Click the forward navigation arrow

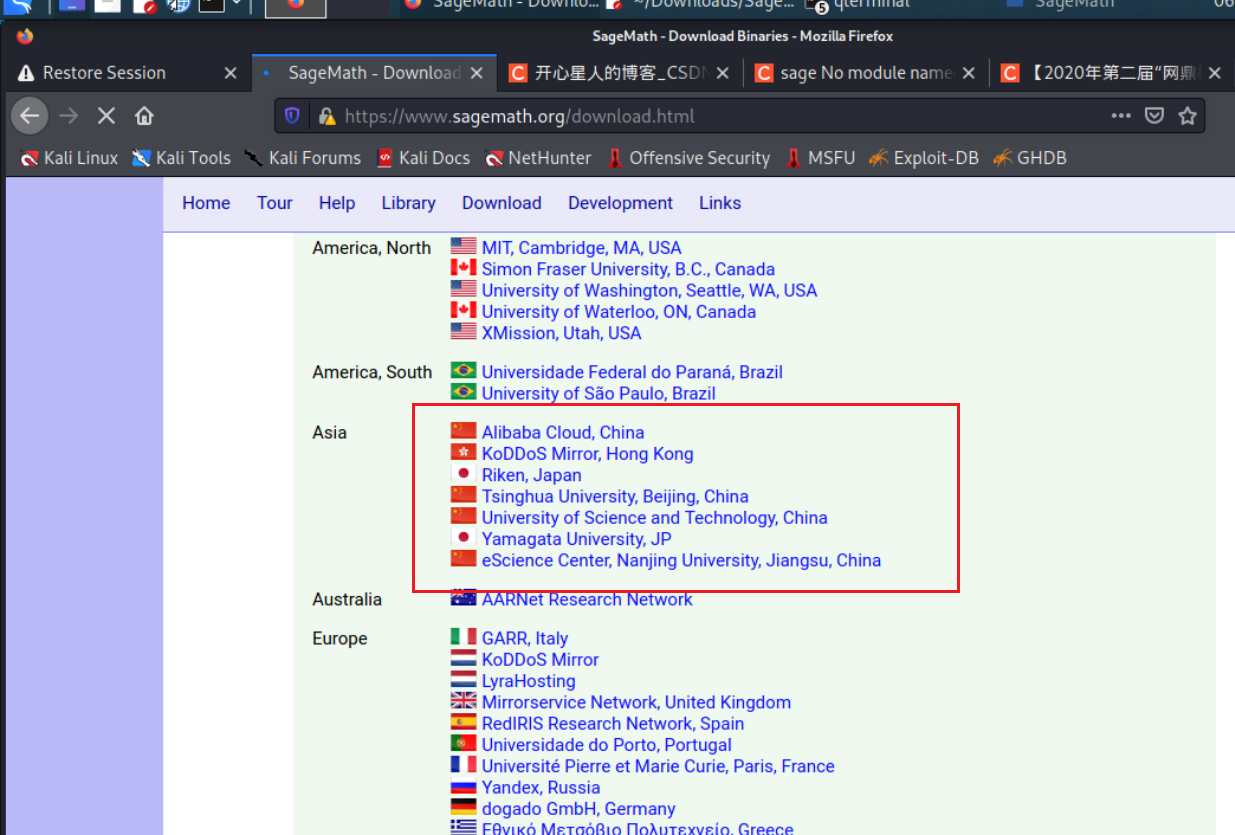68,116
